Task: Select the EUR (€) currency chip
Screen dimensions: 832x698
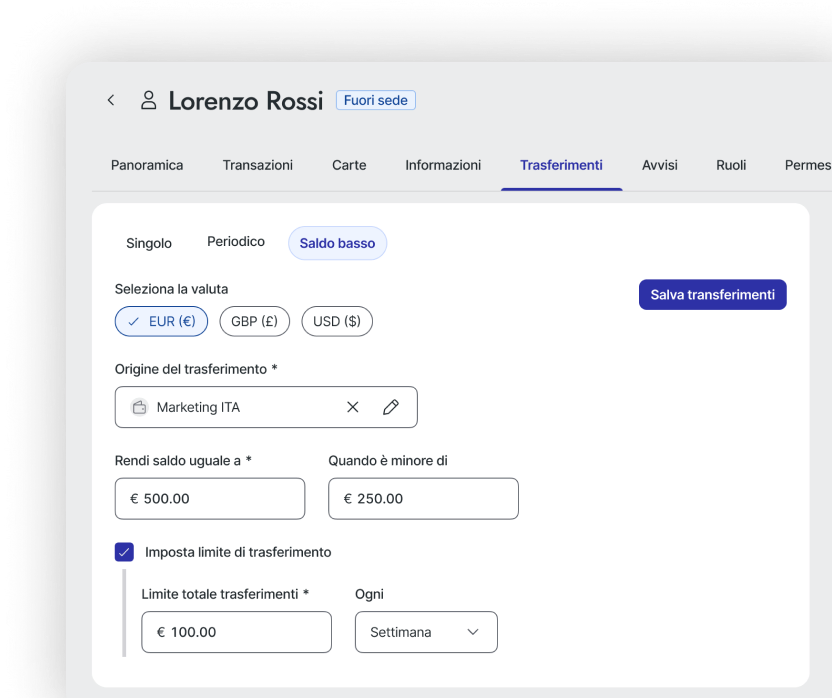Action: coord(162,321)
